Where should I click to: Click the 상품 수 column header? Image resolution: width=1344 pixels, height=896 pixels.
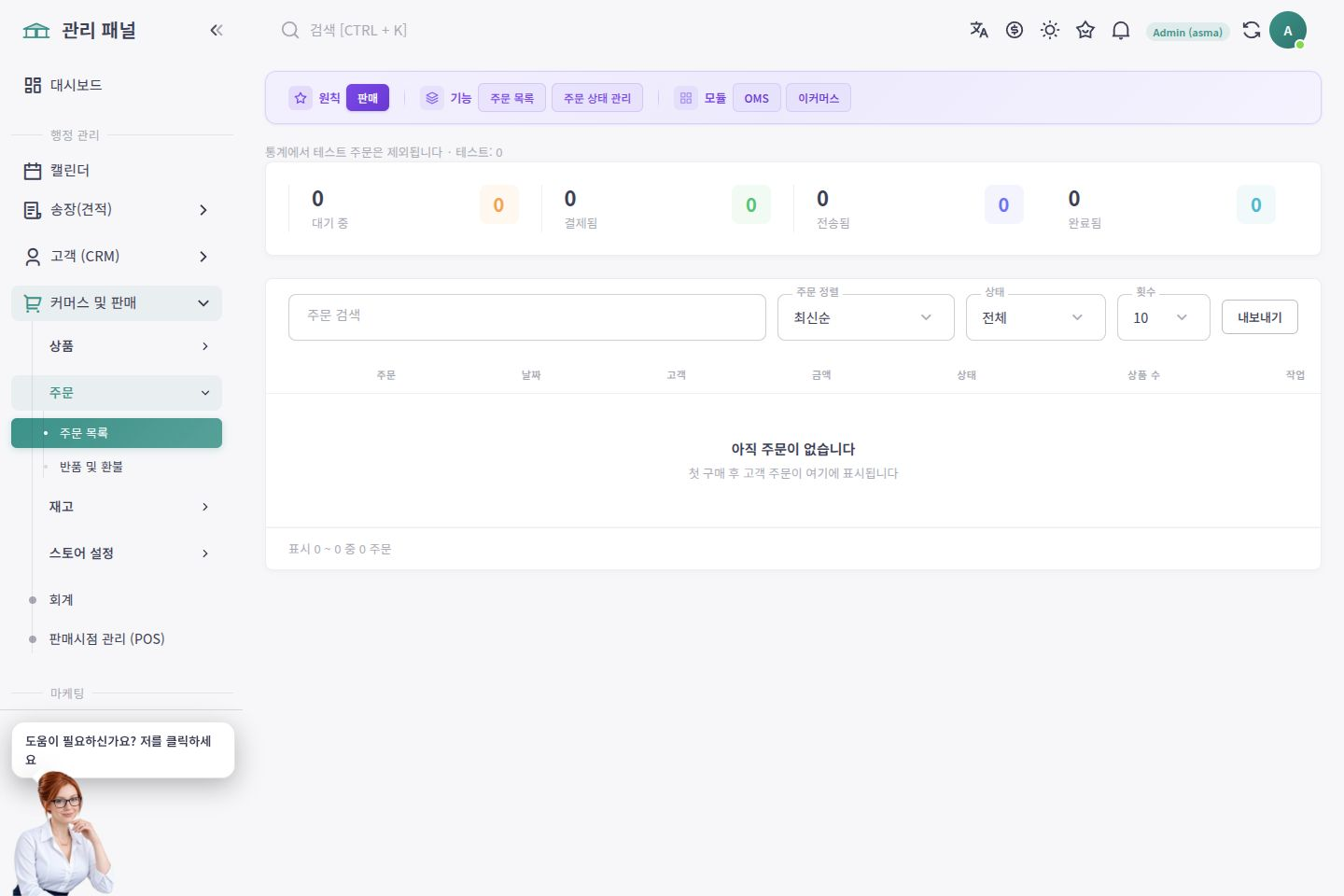point(1143,375)
